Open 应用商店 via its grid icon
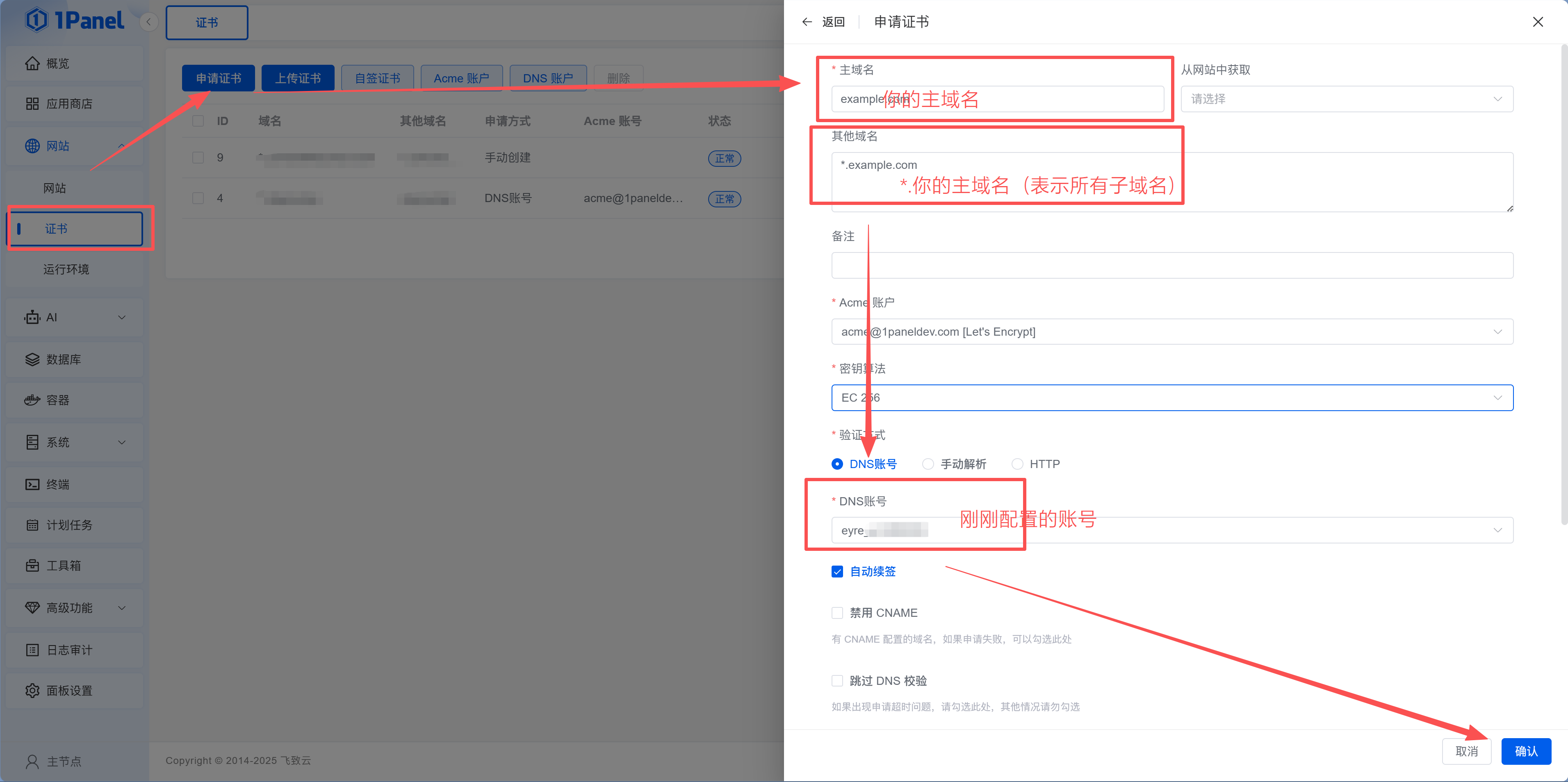 [x=32, y=104]
